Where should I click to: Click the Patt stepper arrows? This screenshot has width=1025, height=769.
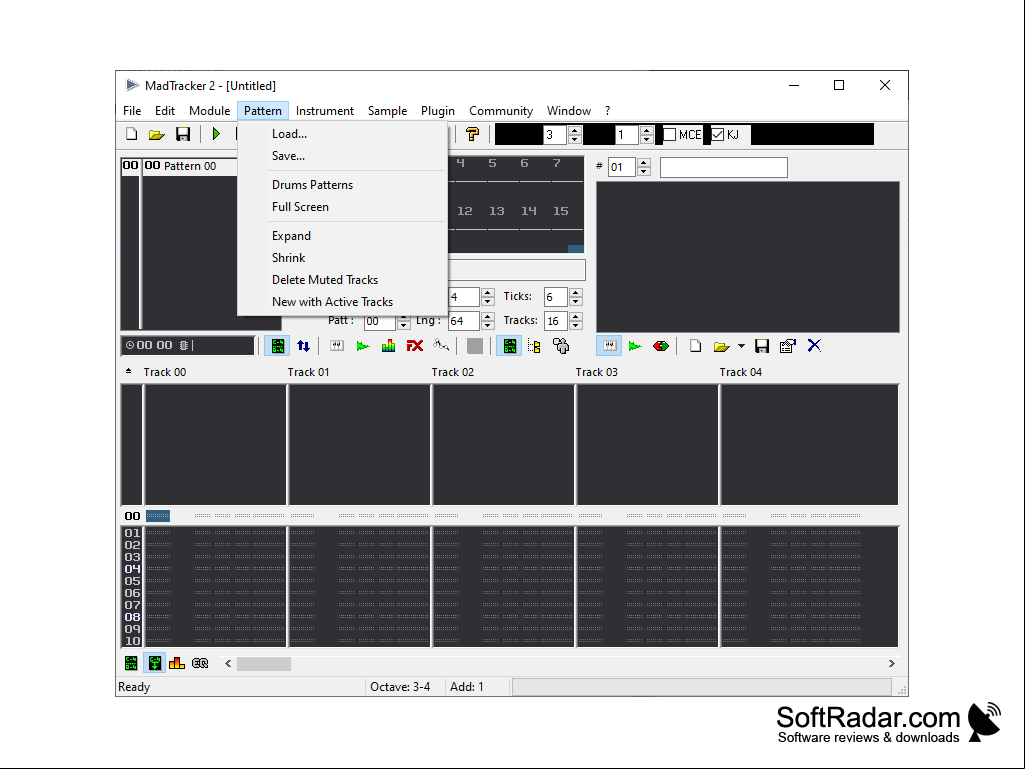point(403,322)
